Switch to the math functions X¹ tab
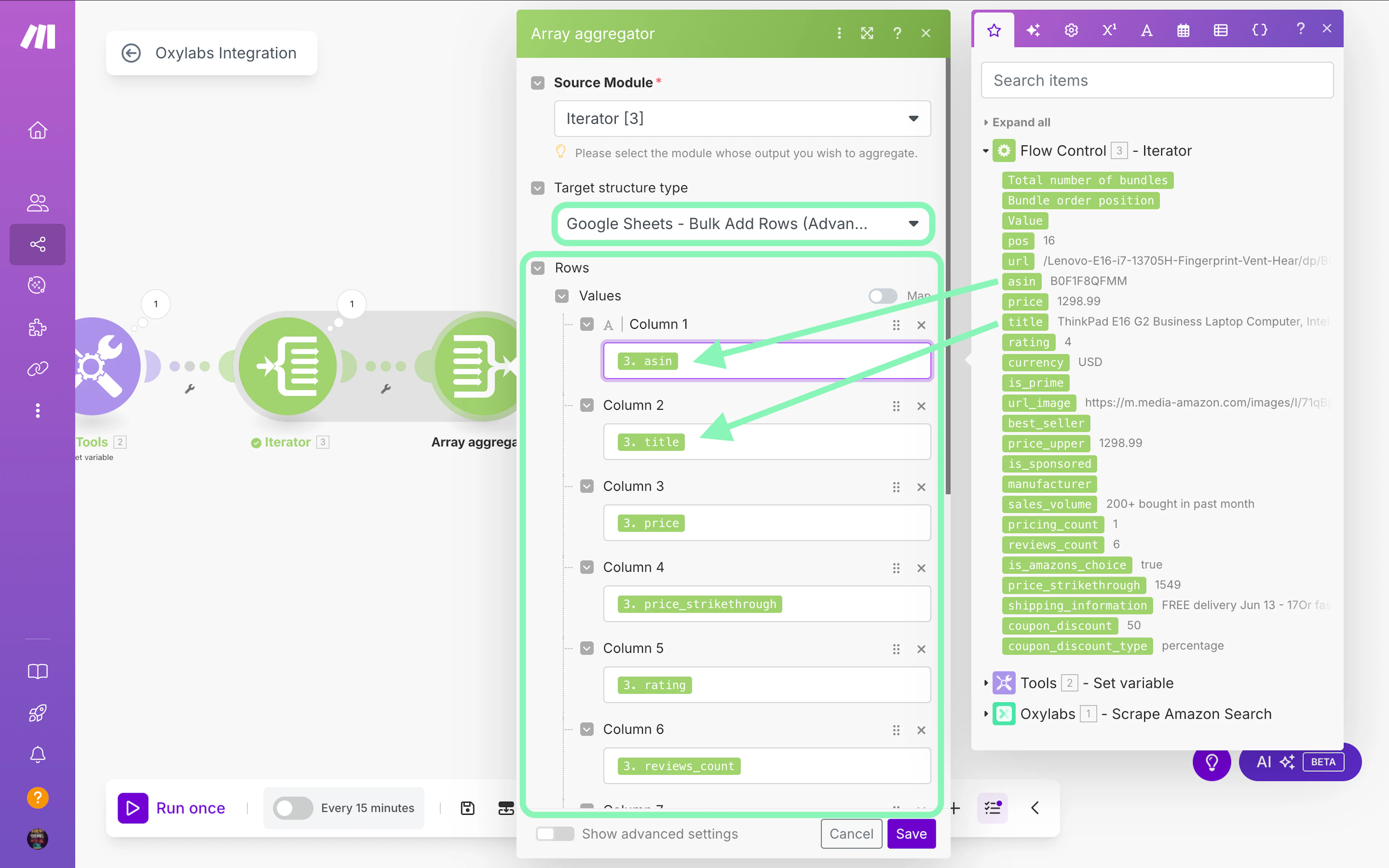The height and width of the screenshot is (868, 1389). [x=1109, y=30]
